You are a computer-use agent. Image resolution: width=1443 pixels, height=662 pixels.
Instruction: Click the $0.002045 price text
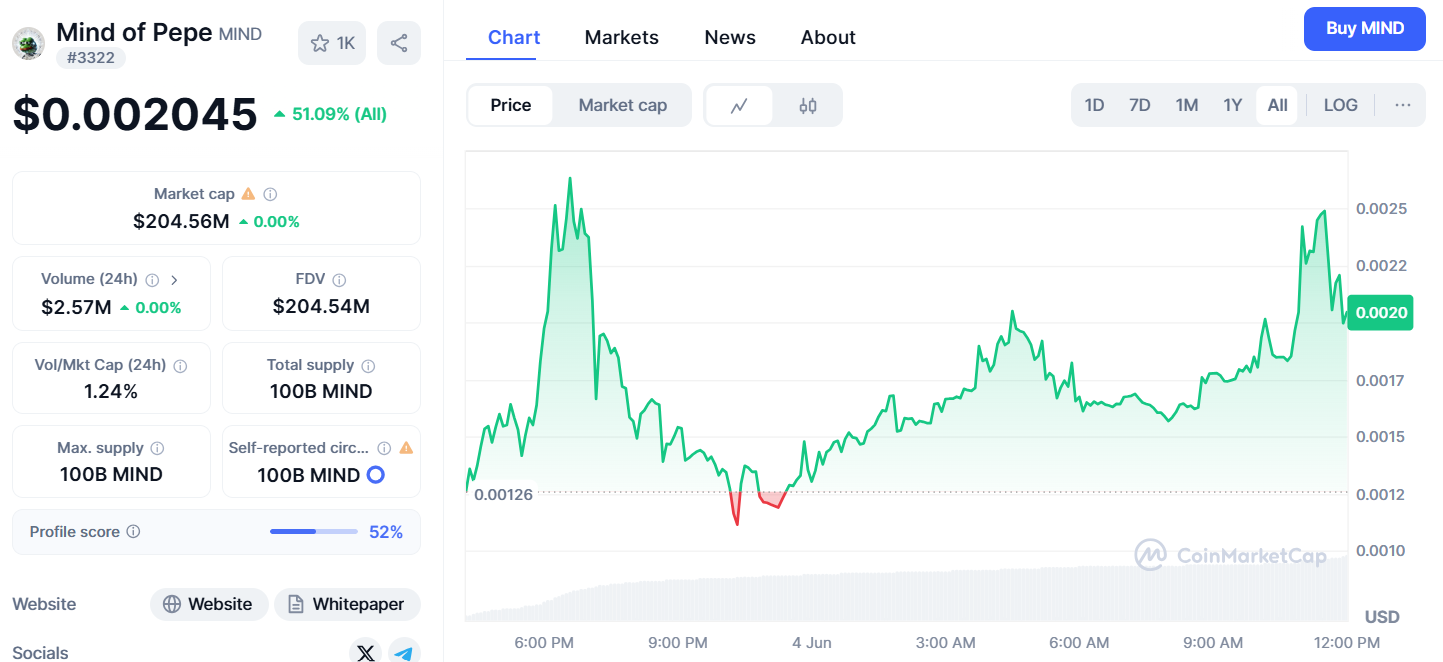tap(135, 114)
